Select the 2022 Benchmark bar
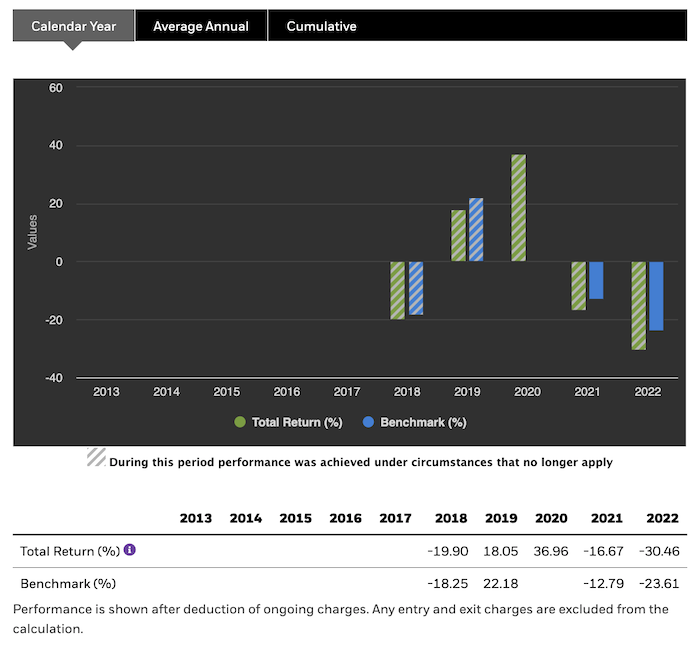This screenshot has height=647, width=700. click(x=656, y=296)
